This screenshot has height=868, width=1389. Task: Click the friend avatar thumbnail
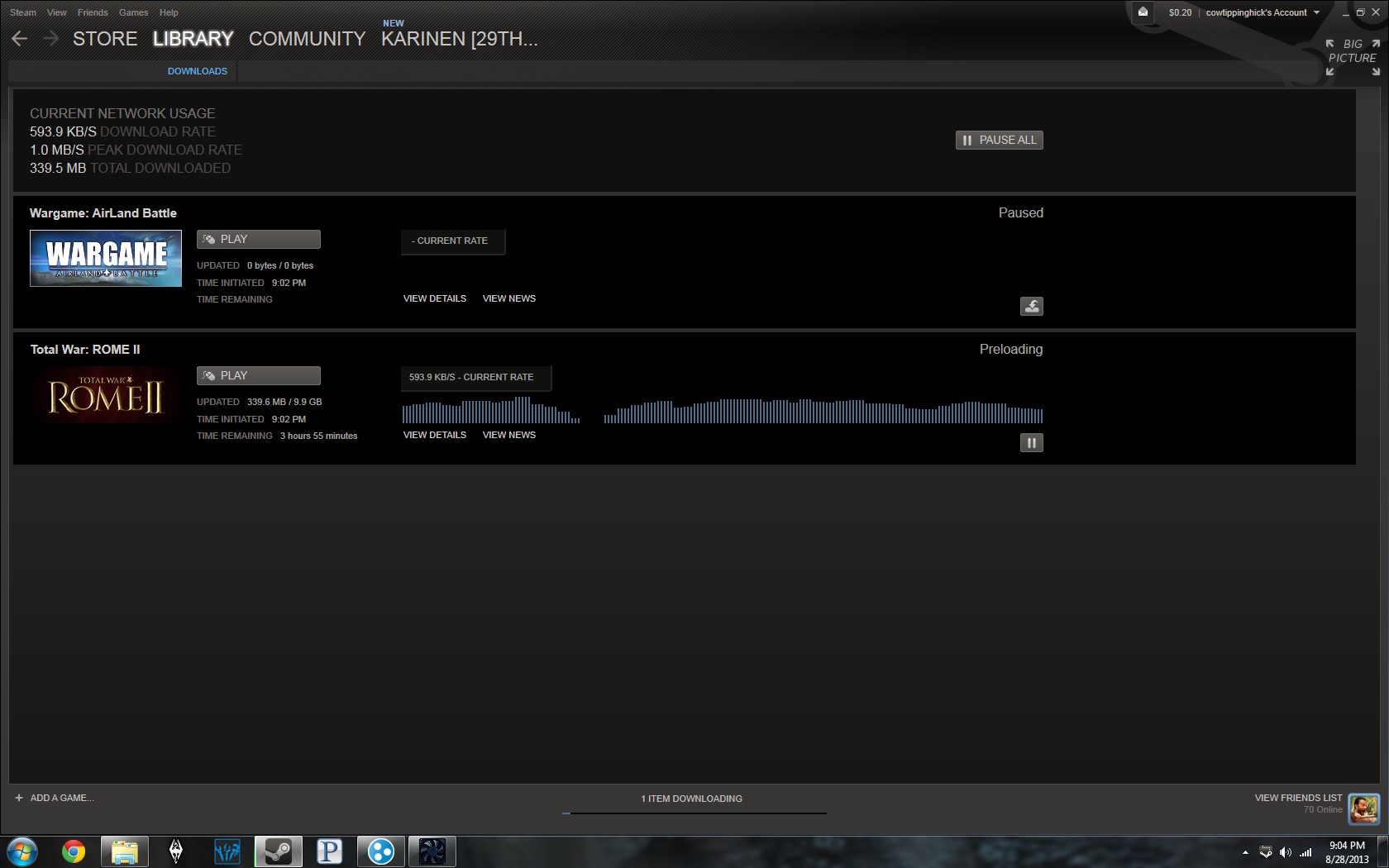click(1364, 808)
